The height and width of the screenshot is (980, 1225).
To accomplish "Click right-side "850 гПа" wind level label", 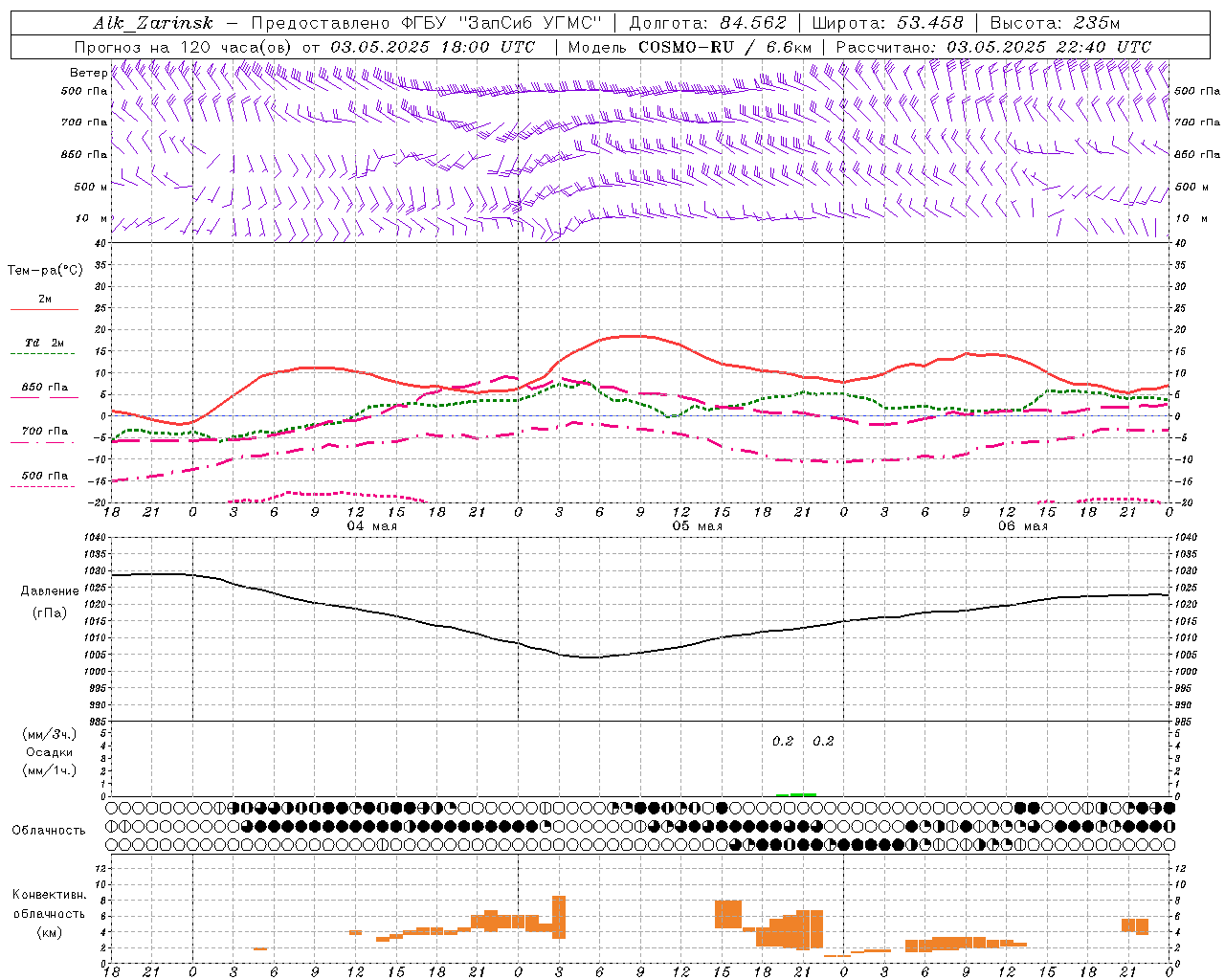I will (x=1197, y=154).
